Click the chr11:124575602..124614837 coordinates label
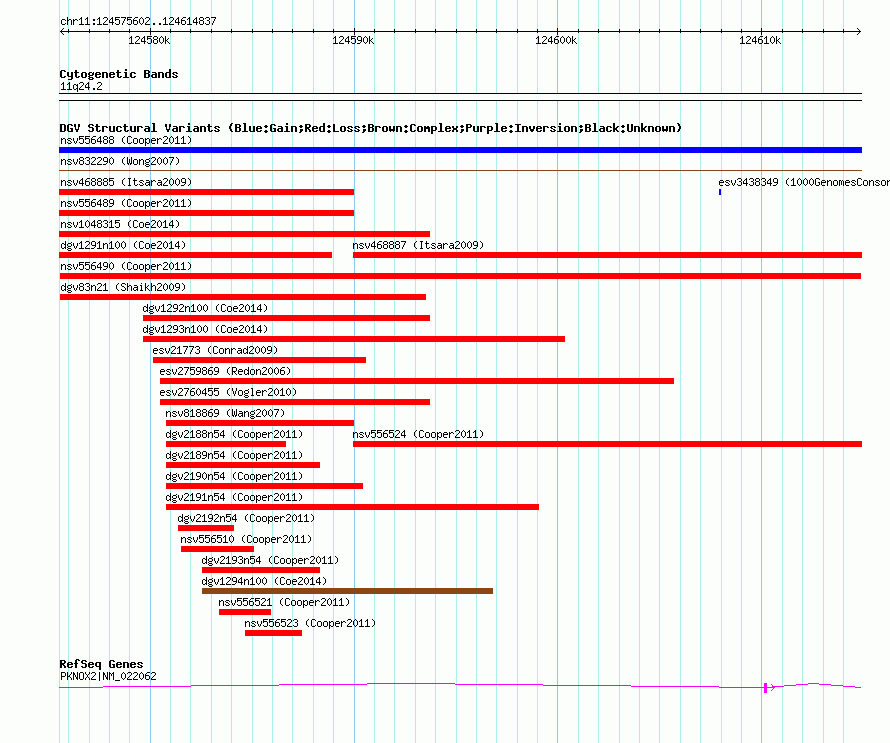 pyautogui.click(x=138, y=21)
